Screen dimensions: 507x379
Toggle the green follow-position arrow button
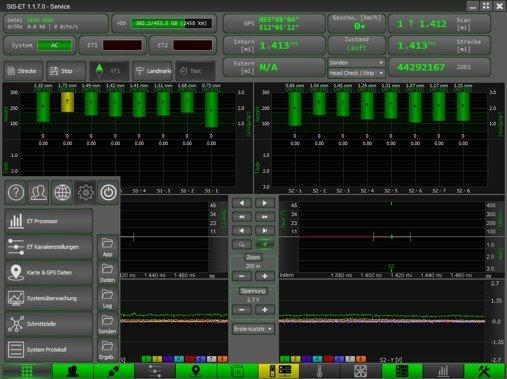click(x=265, y=245)
